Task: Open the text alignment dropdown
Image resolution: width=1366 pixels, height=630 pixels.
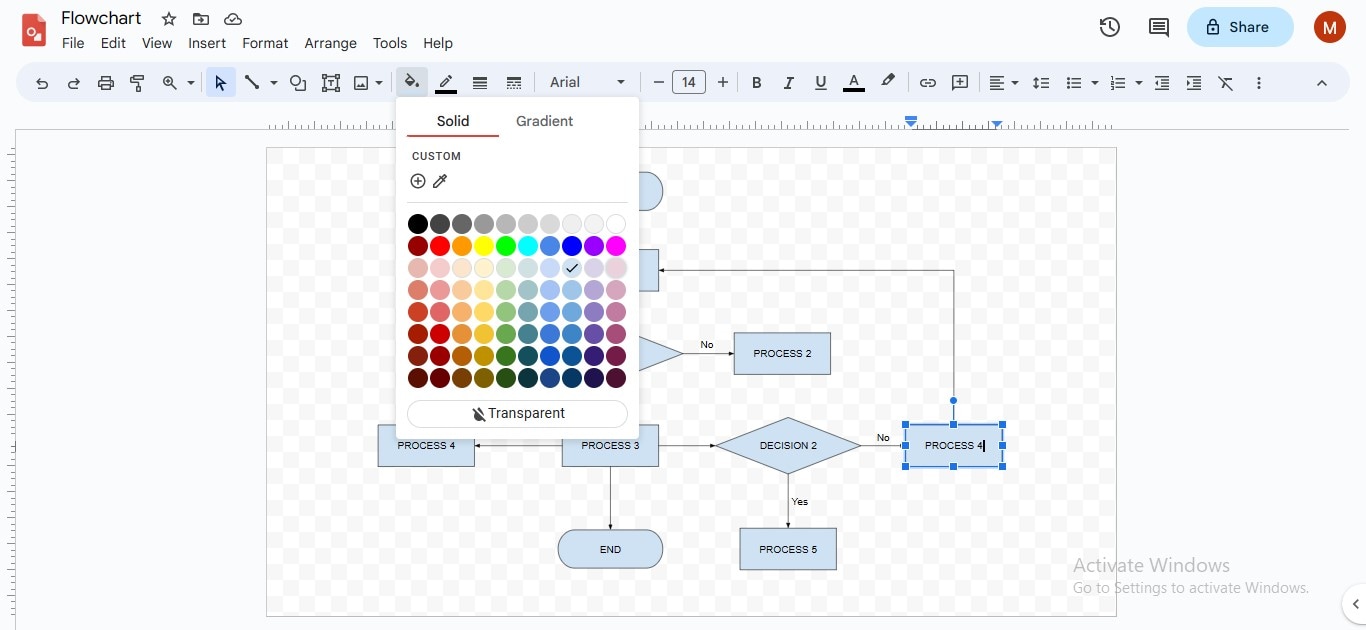Action: (1003, 83)
